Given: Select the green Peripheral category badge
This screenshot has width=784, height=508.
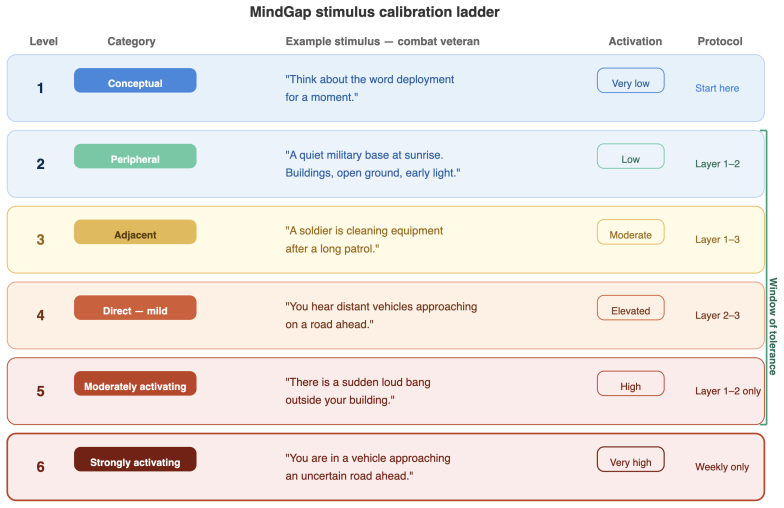Looking at the screenshot, I should coord(135,156).
